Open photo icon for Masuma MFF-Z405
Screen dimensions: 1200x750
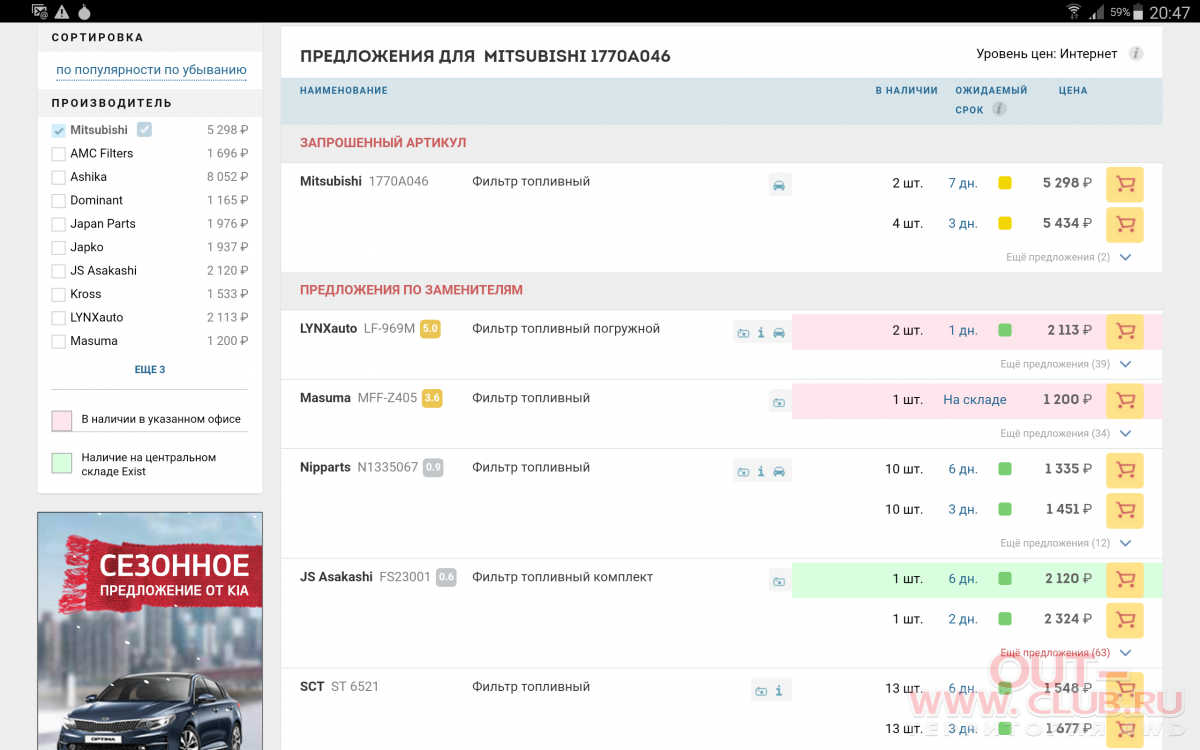[779, 402]
